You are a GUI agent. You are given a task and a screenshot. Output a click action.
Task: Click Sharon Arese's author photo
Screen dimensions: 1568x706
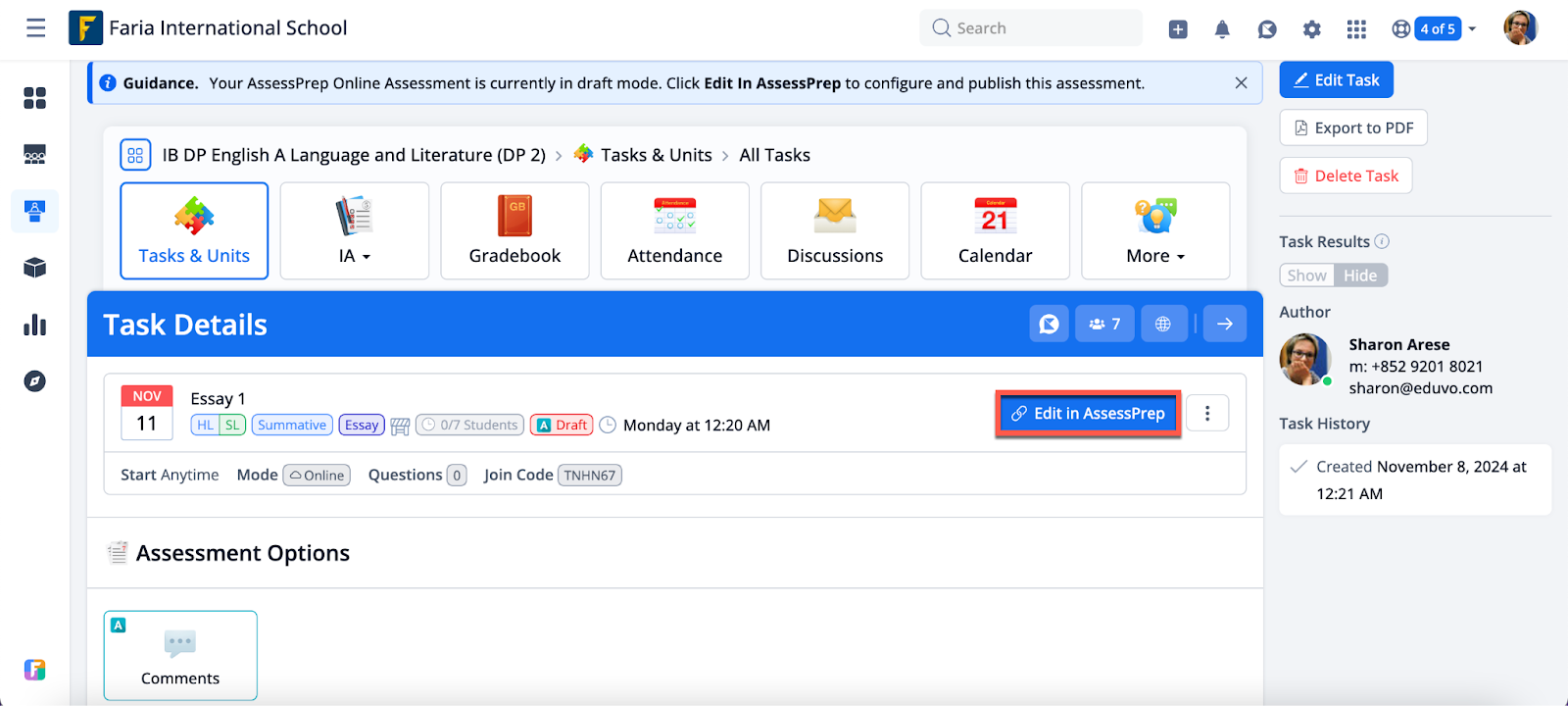click(1305, 359)
